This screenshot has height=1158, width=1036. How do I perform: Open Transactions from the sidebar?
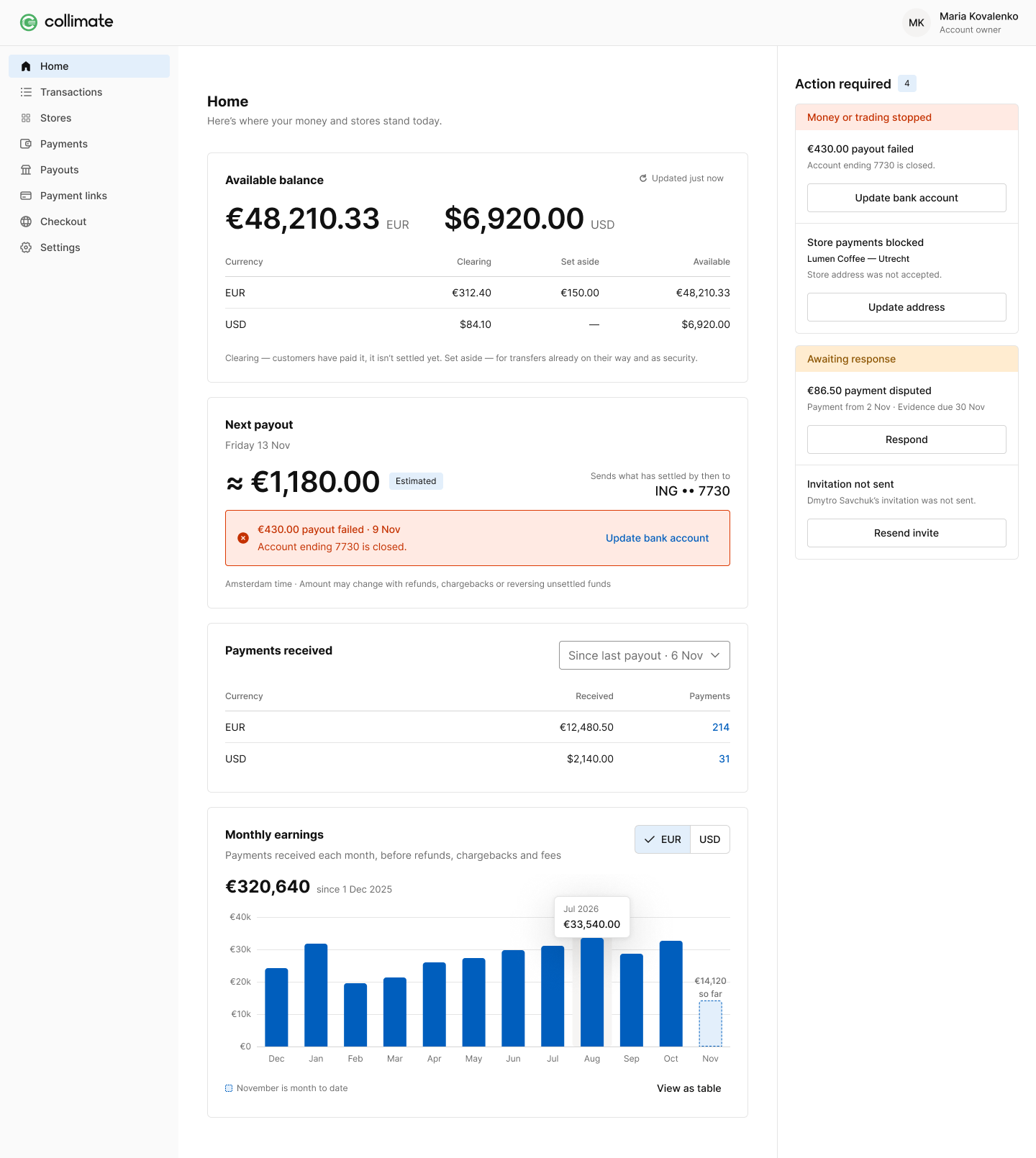(89, 92)
